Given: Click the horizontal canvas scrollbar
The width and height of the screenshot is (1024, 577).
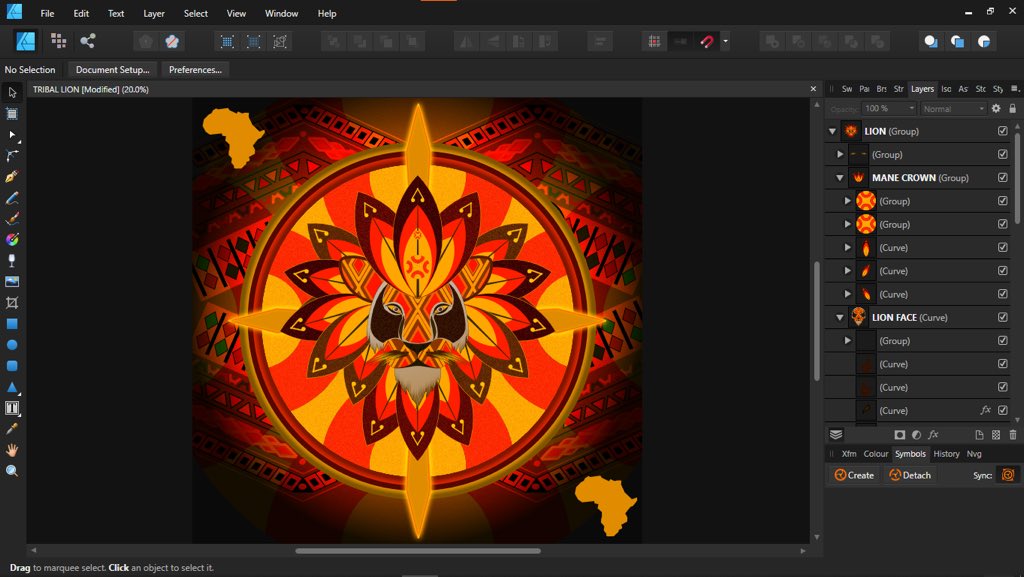Looking at the screenshot, I should point(418,550).
